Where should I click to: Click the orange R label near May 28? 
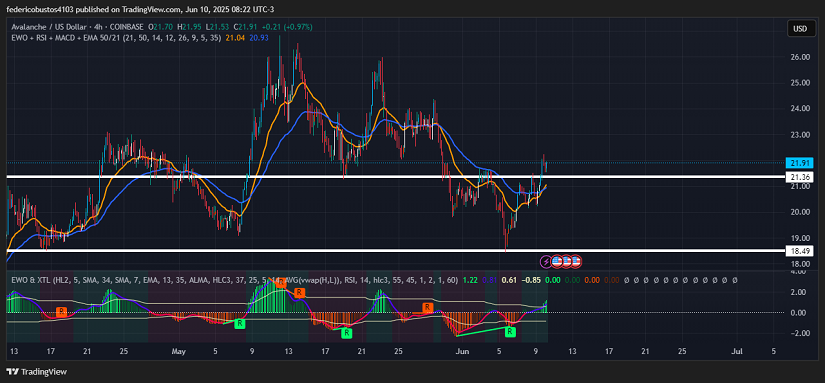coord(428,307)
